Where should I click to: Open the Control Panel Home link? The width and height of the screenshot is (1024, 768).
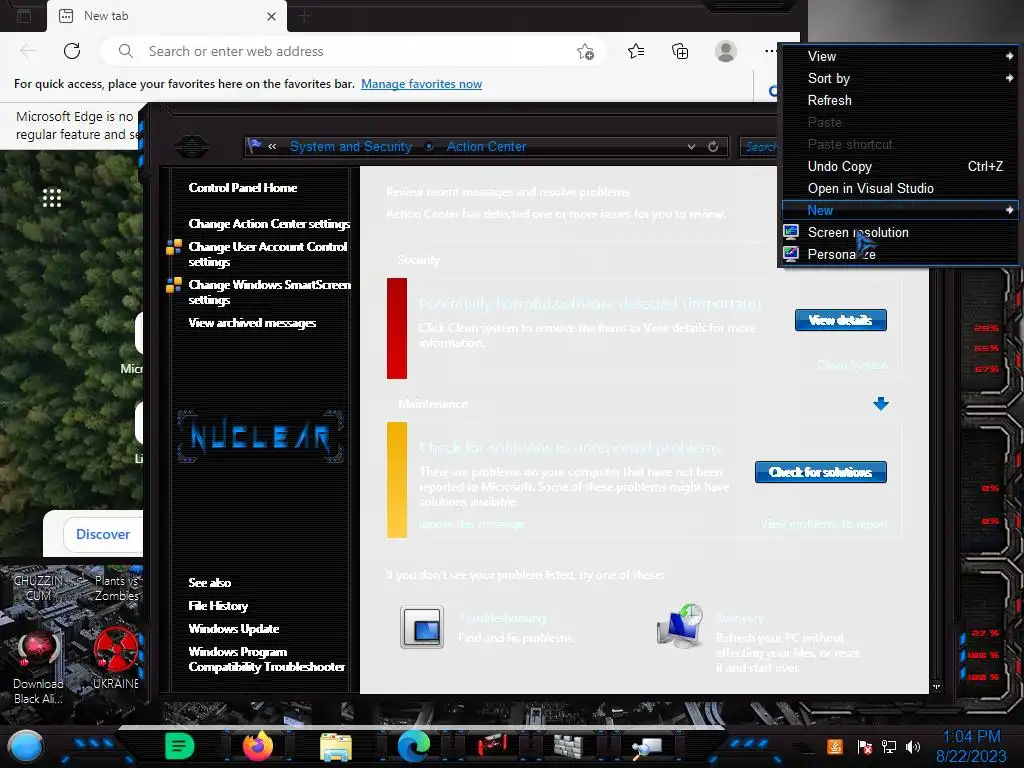click(243, 187)
